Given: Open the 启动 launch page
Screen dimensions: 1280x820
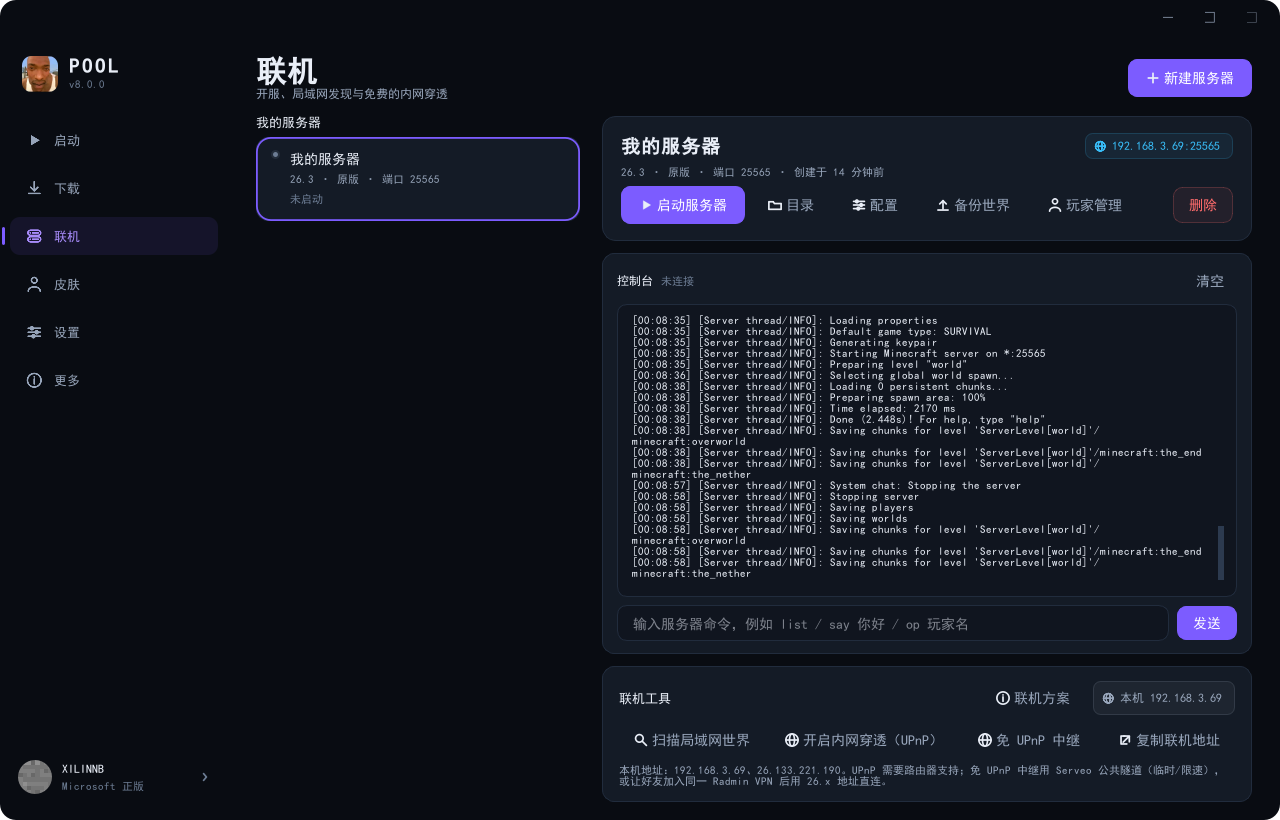Looking at the screenshot, I should pyautogui.click(x=114, y=141).
